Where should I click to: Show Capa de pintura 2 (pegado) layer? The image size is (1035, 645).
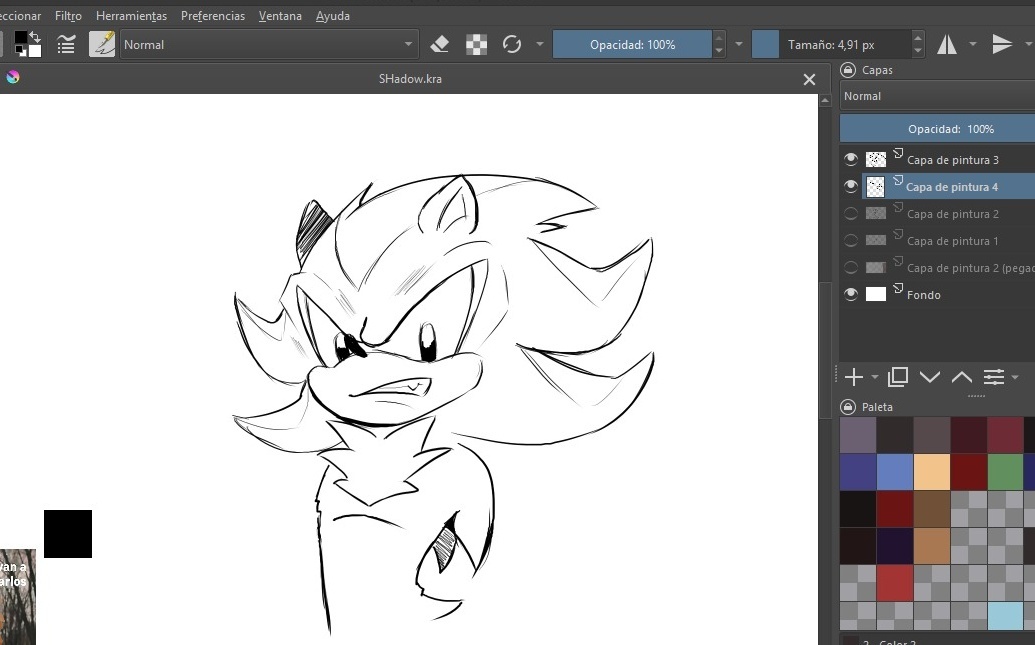click(x=851, y=267)
